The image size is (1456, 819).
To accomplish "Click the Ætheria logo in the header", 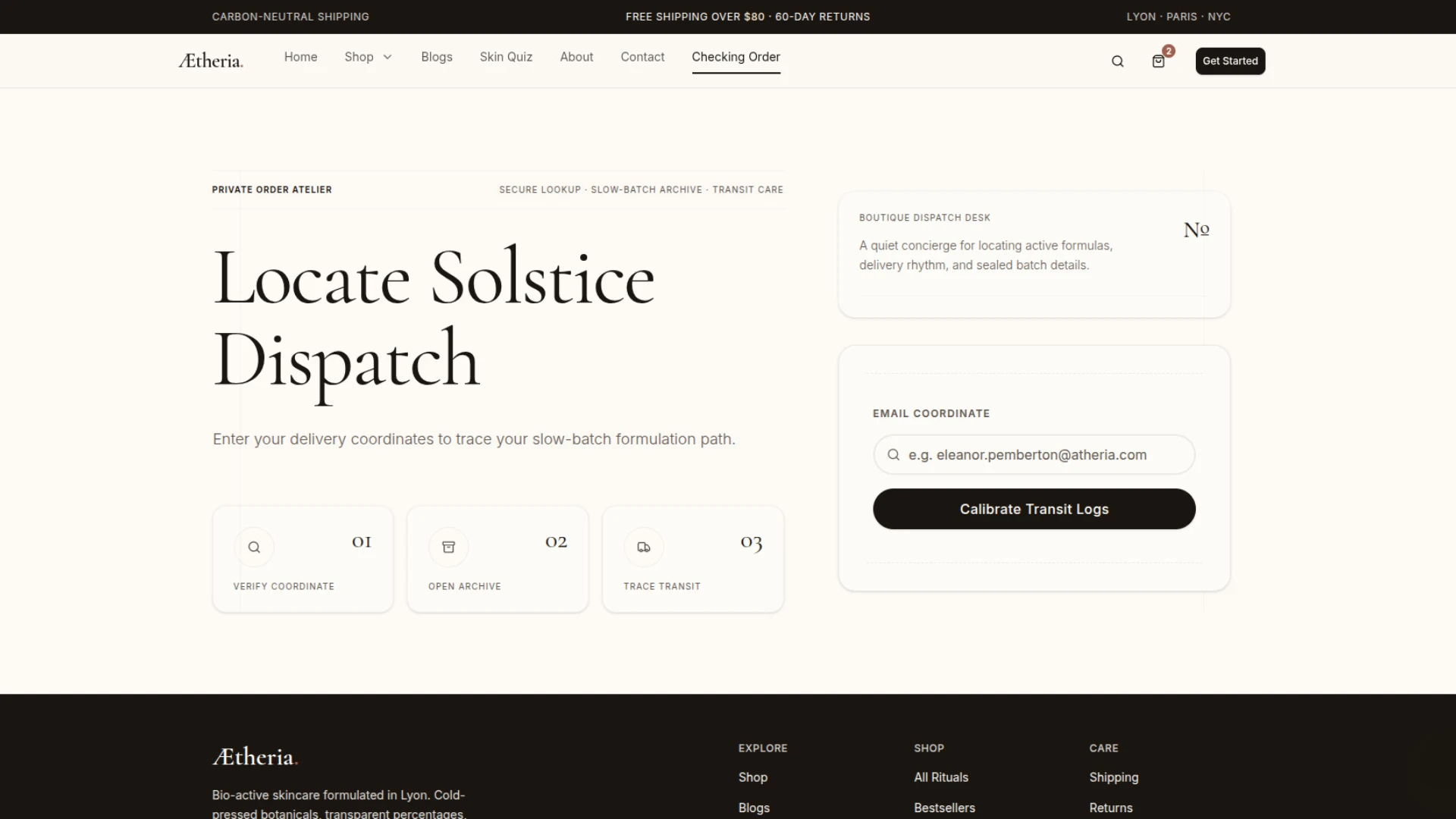I will point(211,61).
